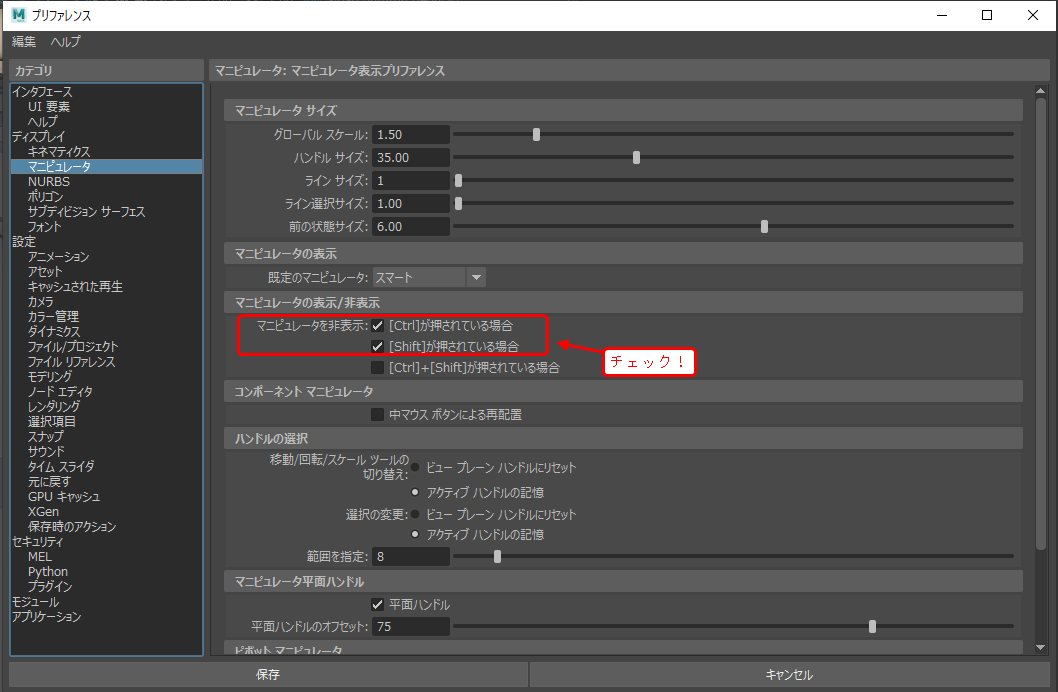Screen dimensions: 1058x692
Task: Click キャンセル button
Action: (789, 674)
